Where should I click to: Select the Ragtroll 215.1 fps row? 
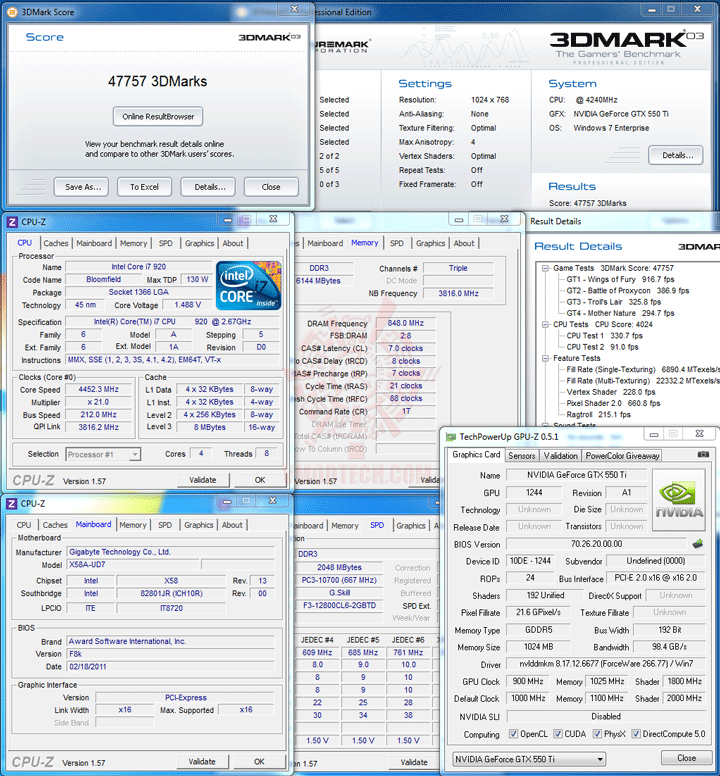point(598,415)
